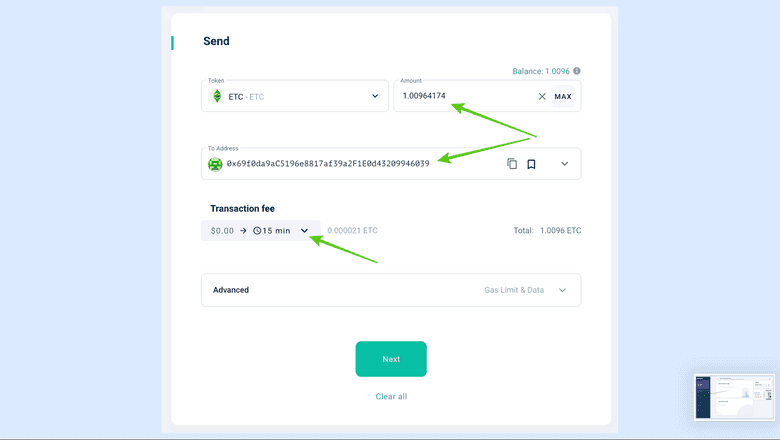Click the copy address icon
780x440 pixels.
(x=512, y=164)
